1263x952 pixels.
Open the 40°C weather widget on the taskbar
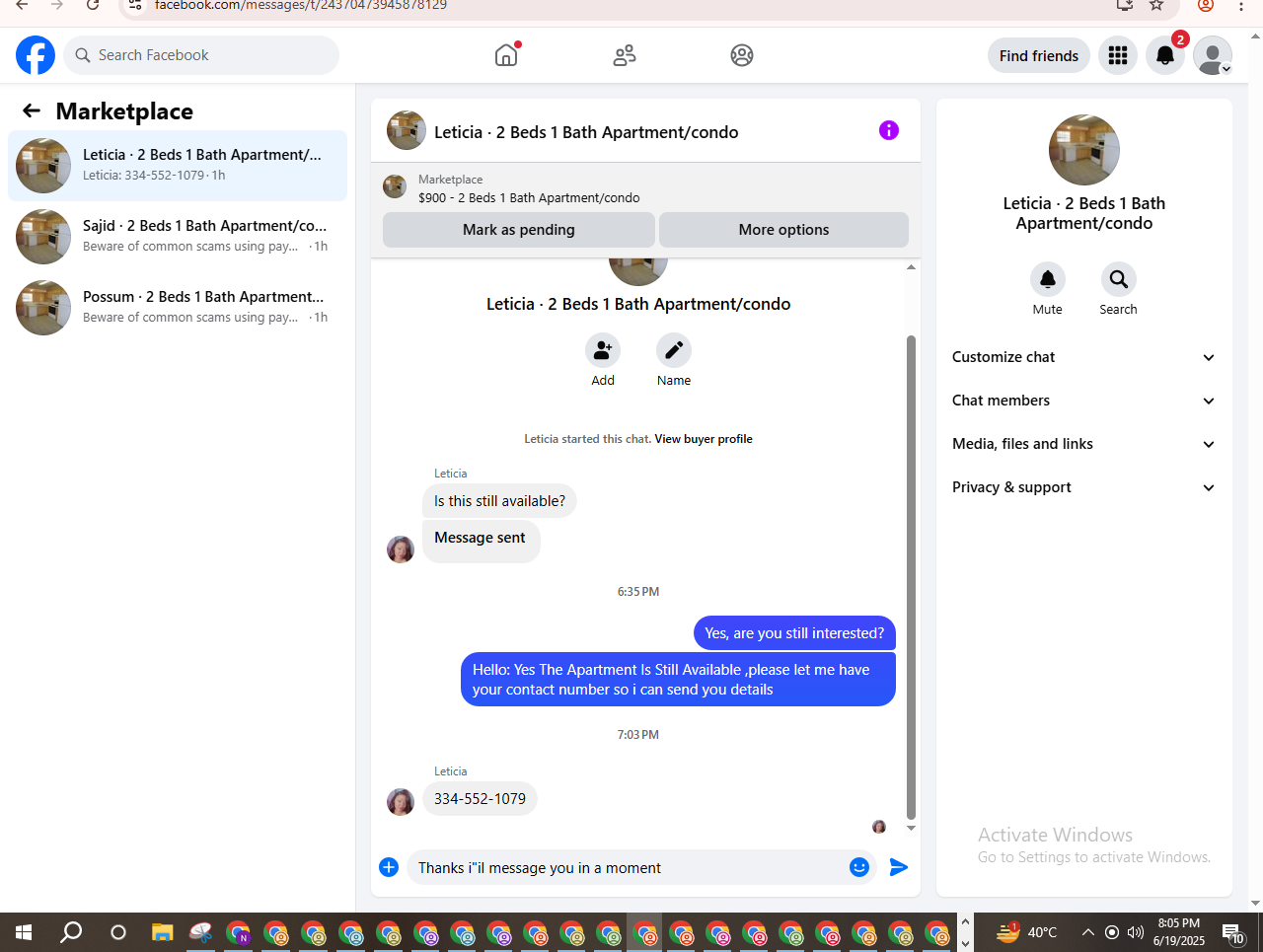coord(1027,932)
